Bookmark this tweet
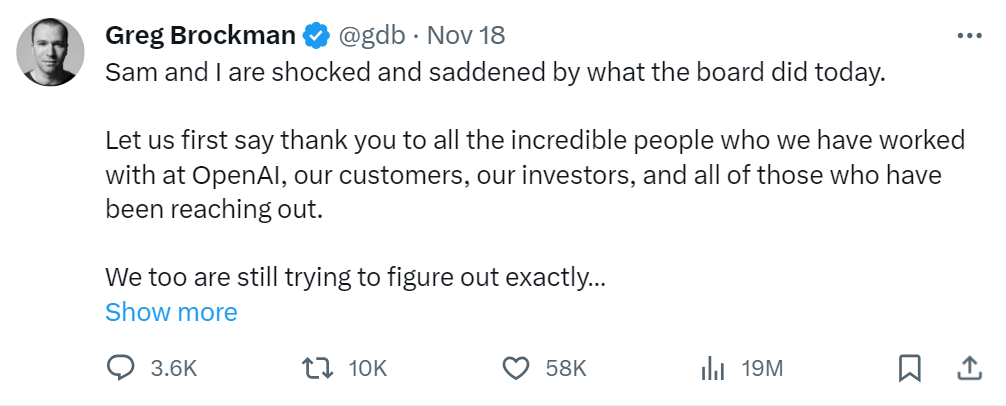1006x406 pixels. click(909, 368)
